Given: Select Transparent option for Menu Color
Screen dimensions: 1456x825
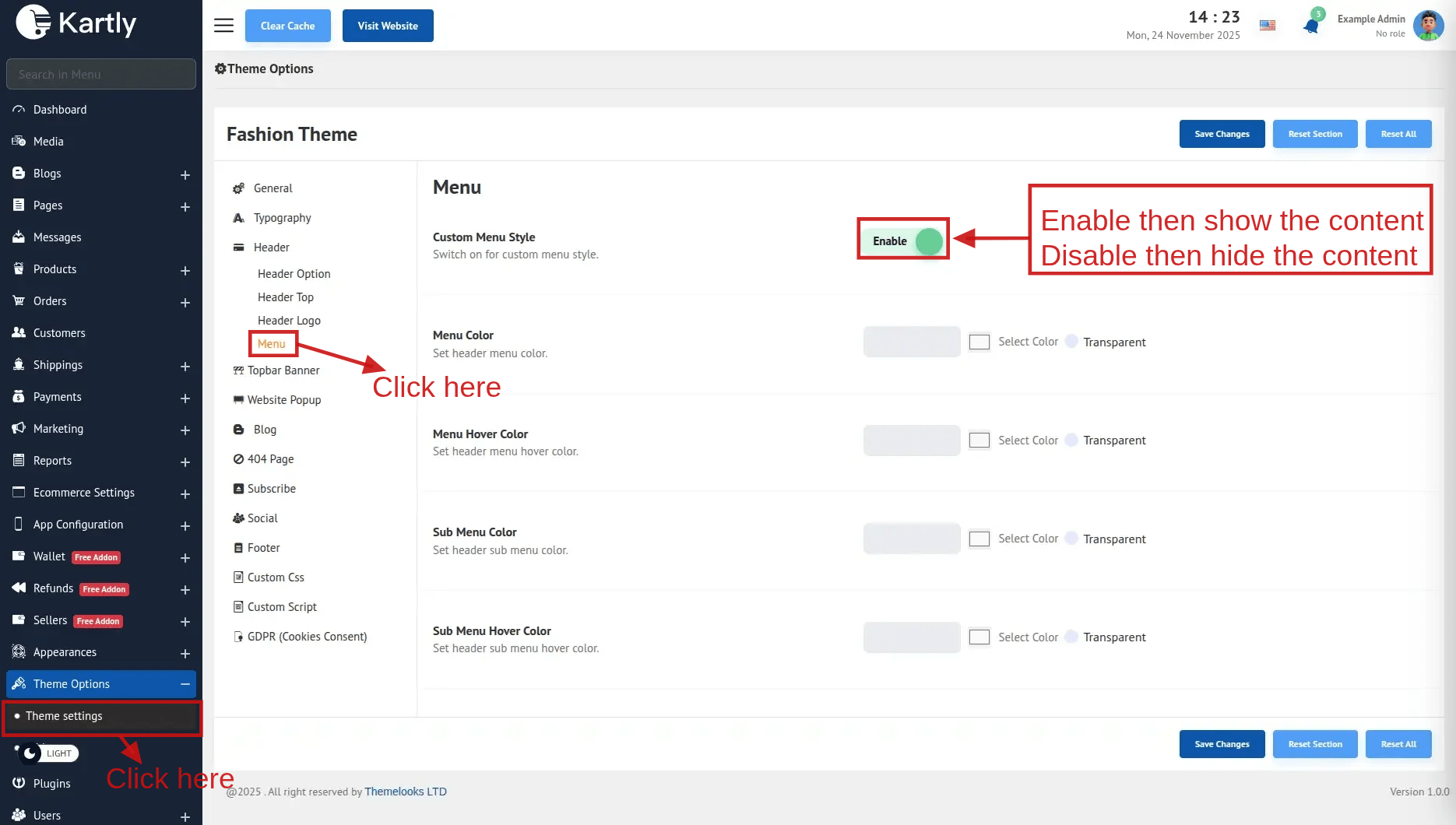Looking at the screenshot, I should (x=1071, y=342).
